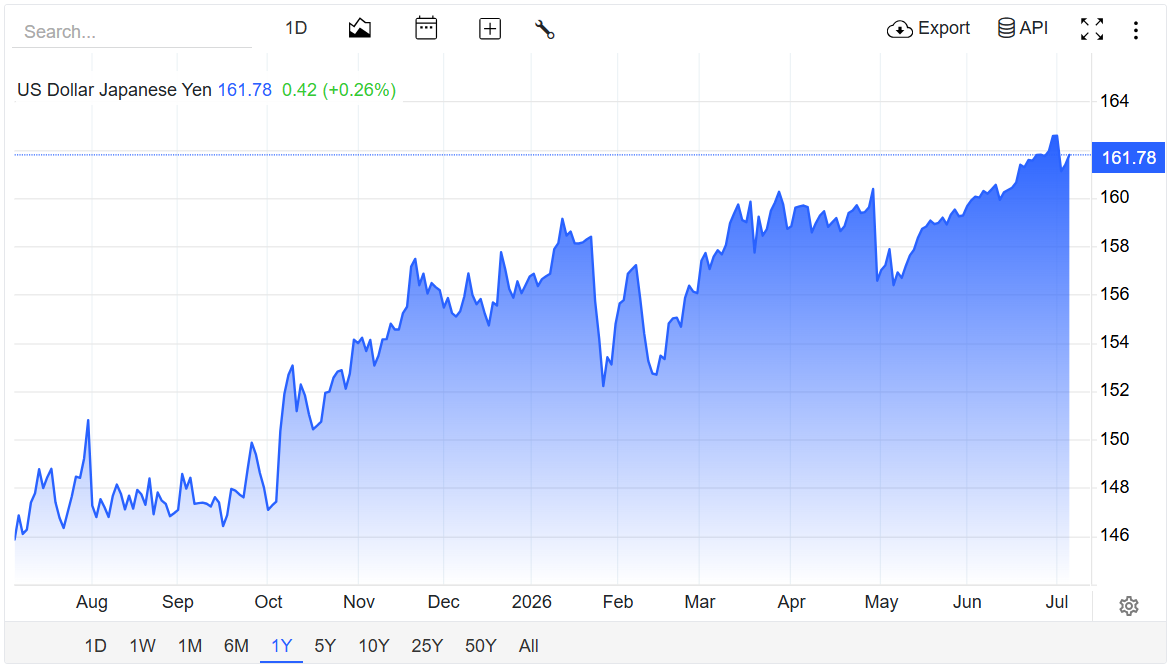Select the 1Y range tab
This screenshot has width=1168, height=667.
[282, 645]
